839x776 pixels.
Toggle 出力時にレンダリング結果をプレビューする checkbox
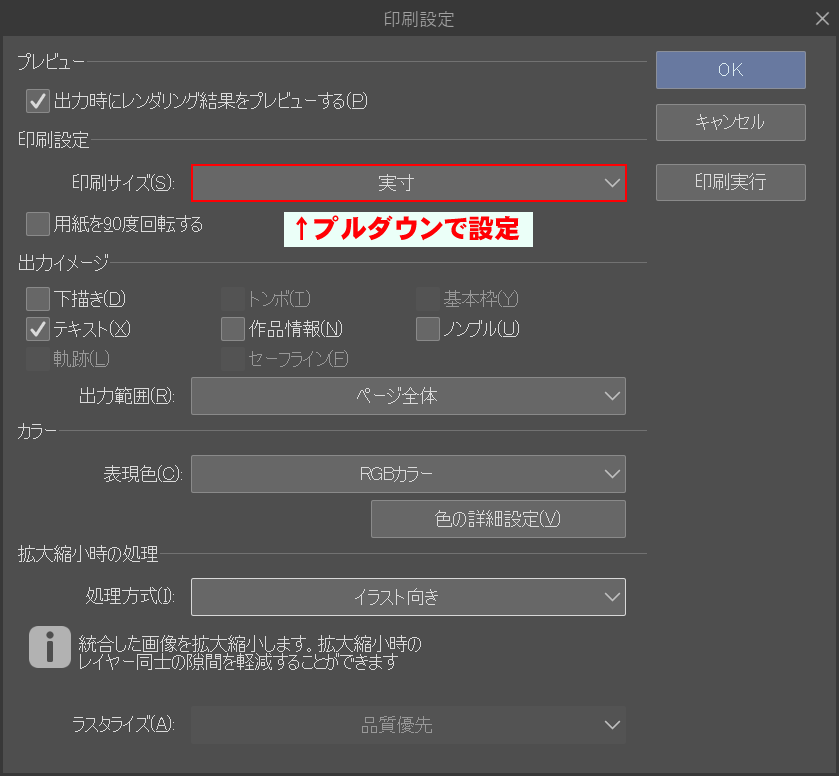38,101
